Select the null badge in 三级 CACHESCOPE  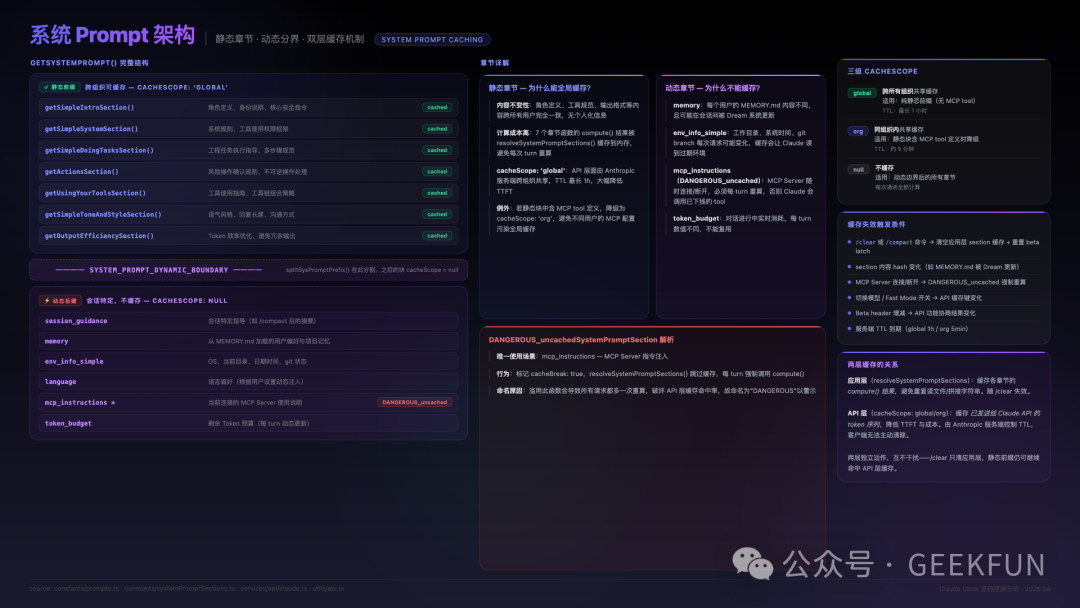coord(858,169)
